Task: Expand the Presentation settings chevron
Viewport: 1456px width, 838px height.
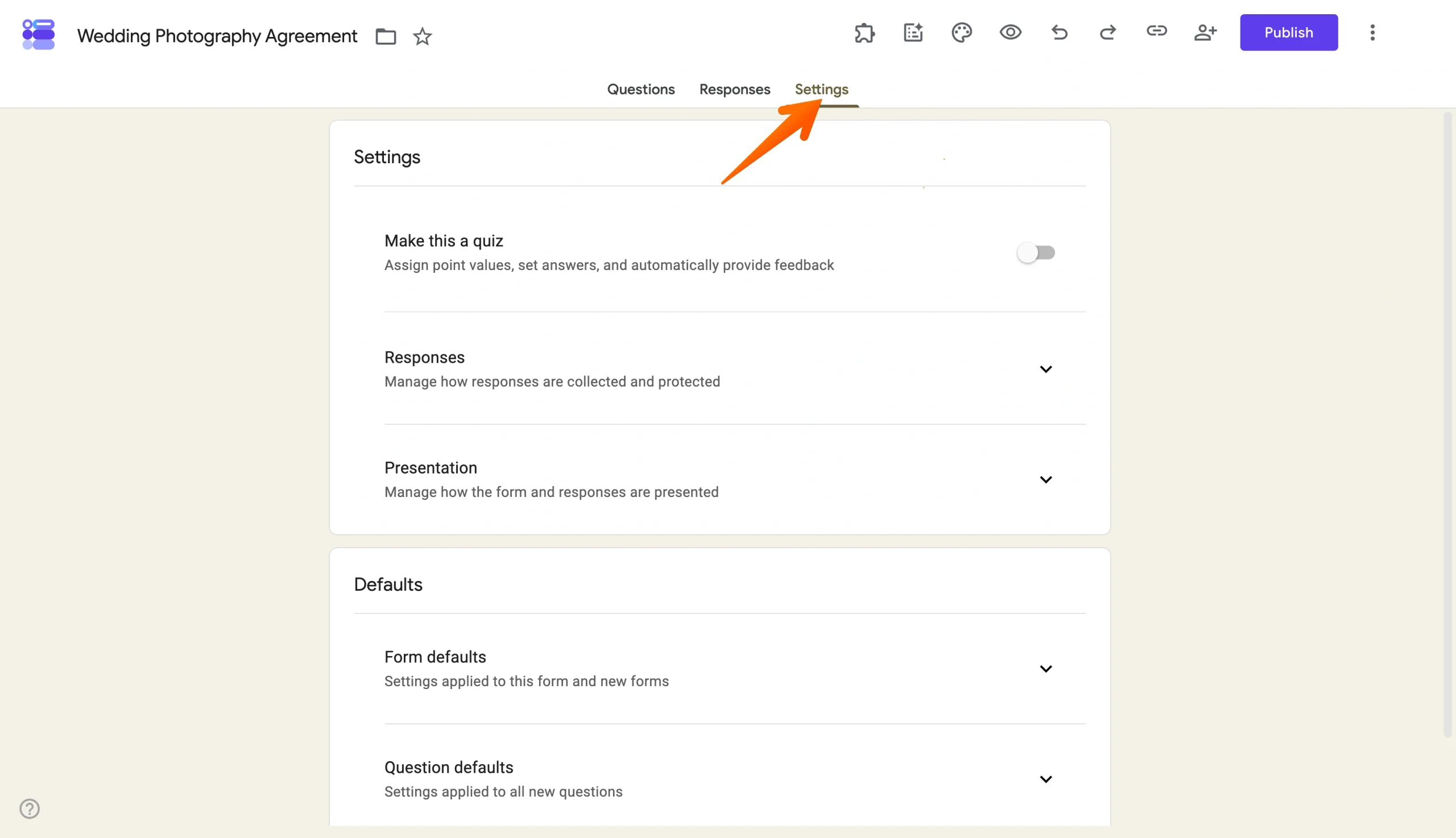Action: click(1045, 479)
